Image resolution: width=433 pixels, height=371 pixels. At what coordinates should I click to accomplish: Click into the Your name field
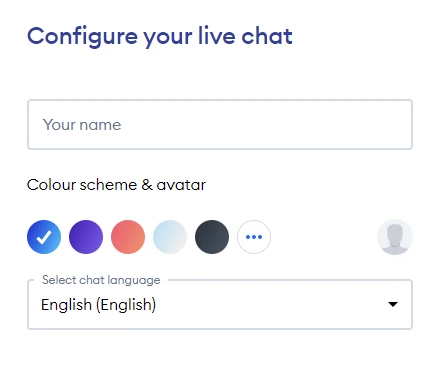point(220,124)
